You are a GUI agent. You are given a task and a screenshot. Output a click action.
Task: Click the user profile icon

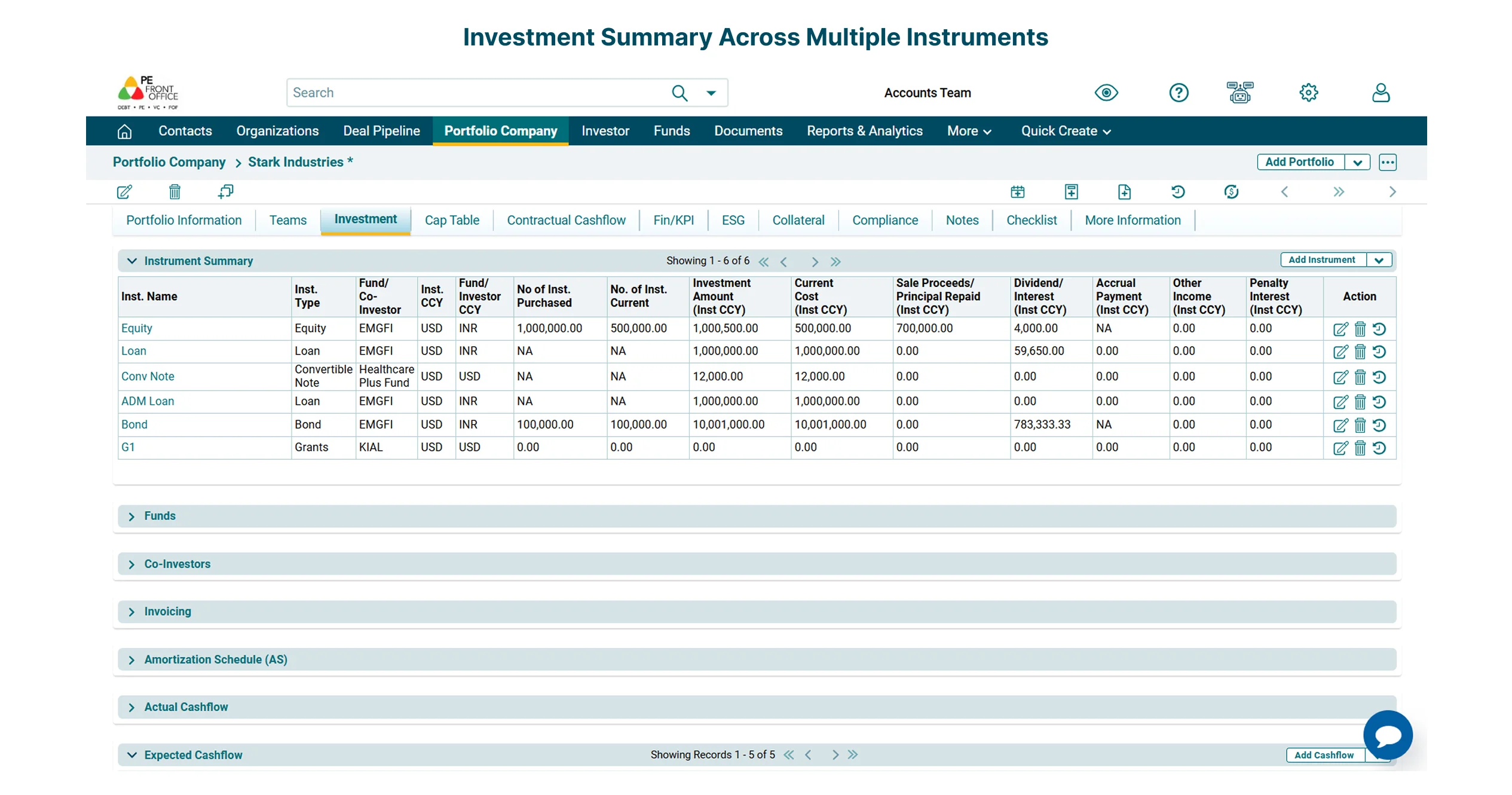tap(1381, 93)
